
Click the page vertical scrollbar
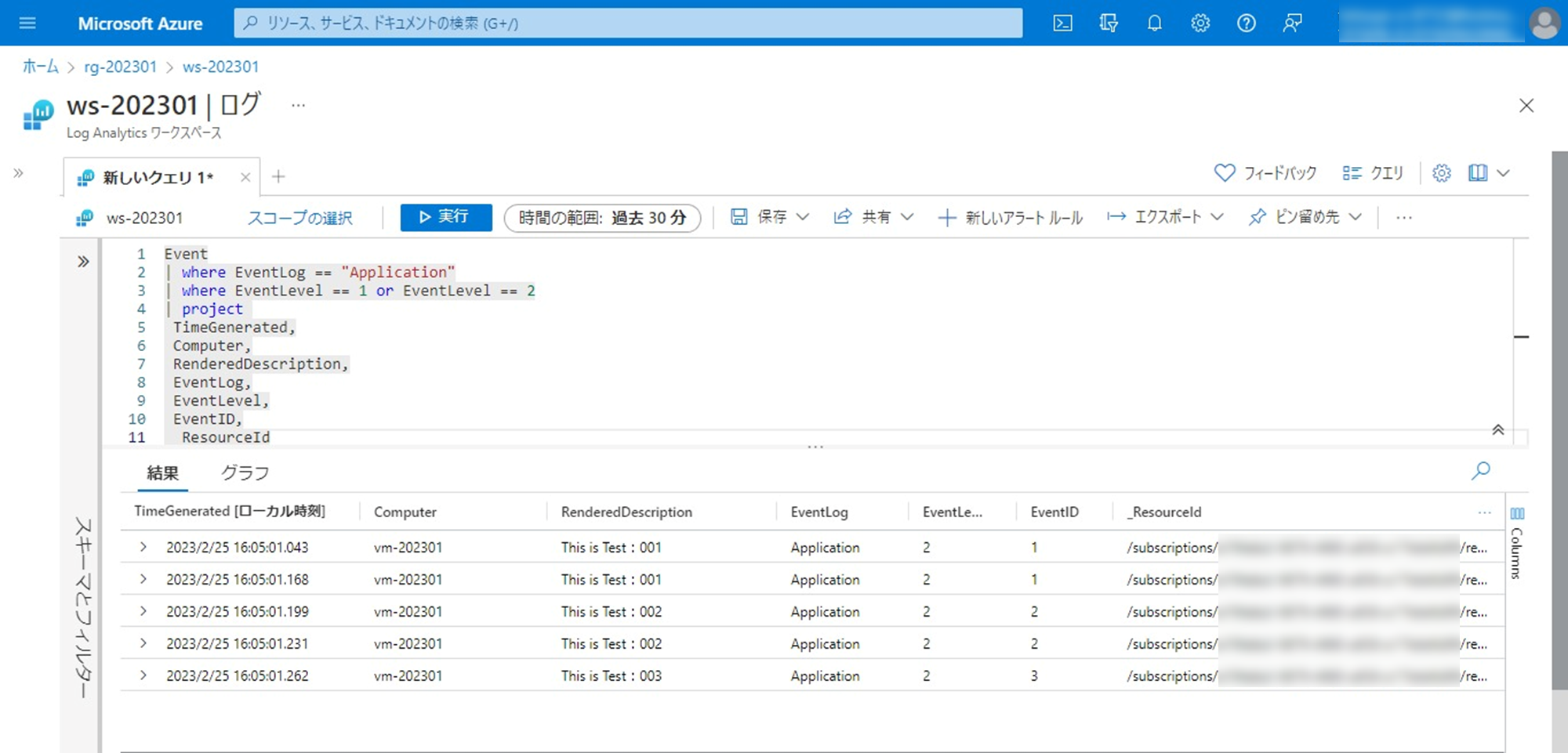[1559, 421]
